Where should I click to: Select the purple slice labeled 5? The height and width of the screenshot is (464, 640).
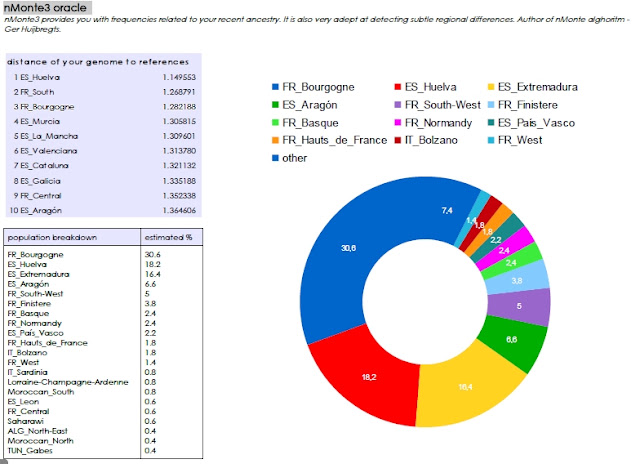click(x=519, y=306)
